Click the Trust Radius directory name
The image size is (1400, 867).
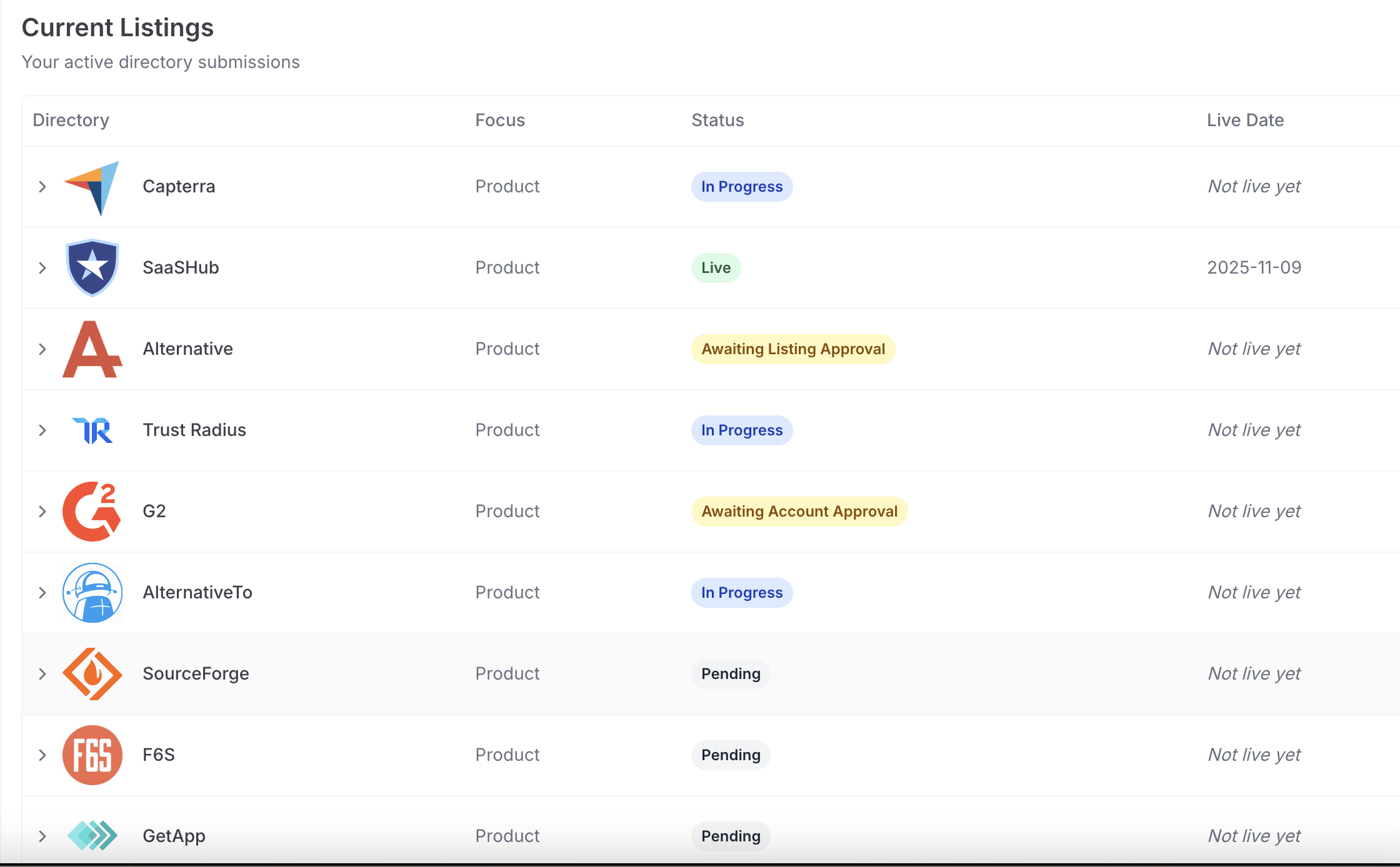[x=194, y=430]
